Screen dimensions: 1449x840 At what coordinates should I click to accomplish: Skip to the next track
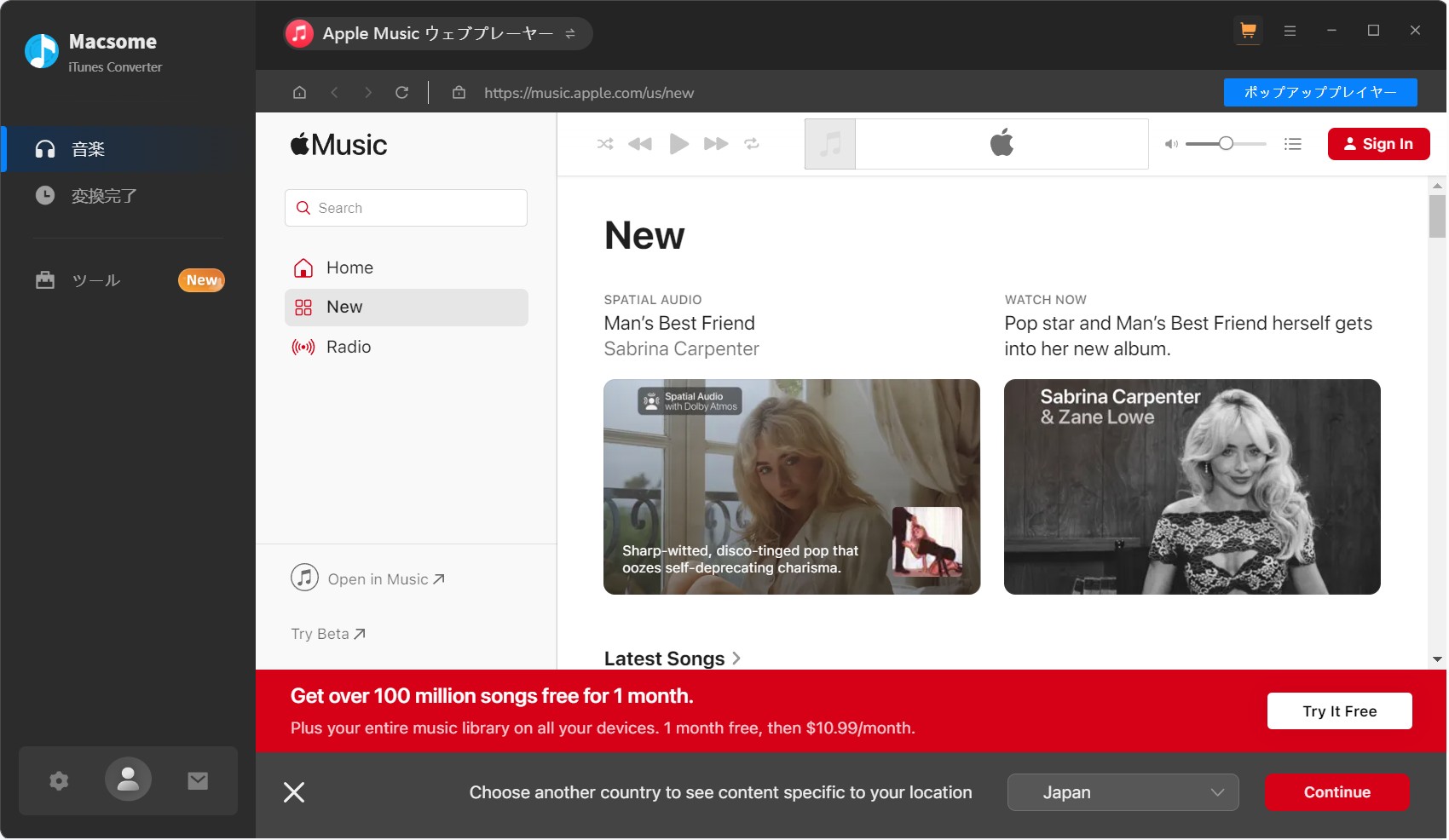coord(715,144)
